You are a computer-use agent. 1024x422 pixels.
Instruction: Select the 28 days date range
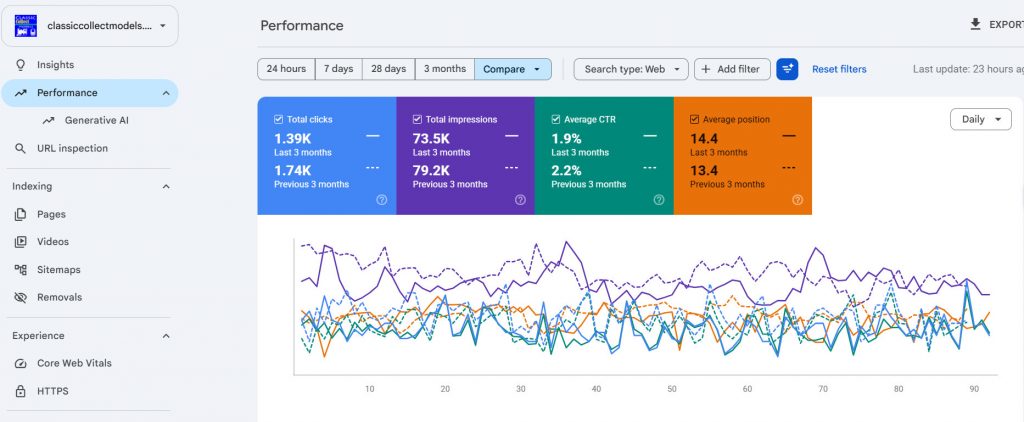coord(389,69)
